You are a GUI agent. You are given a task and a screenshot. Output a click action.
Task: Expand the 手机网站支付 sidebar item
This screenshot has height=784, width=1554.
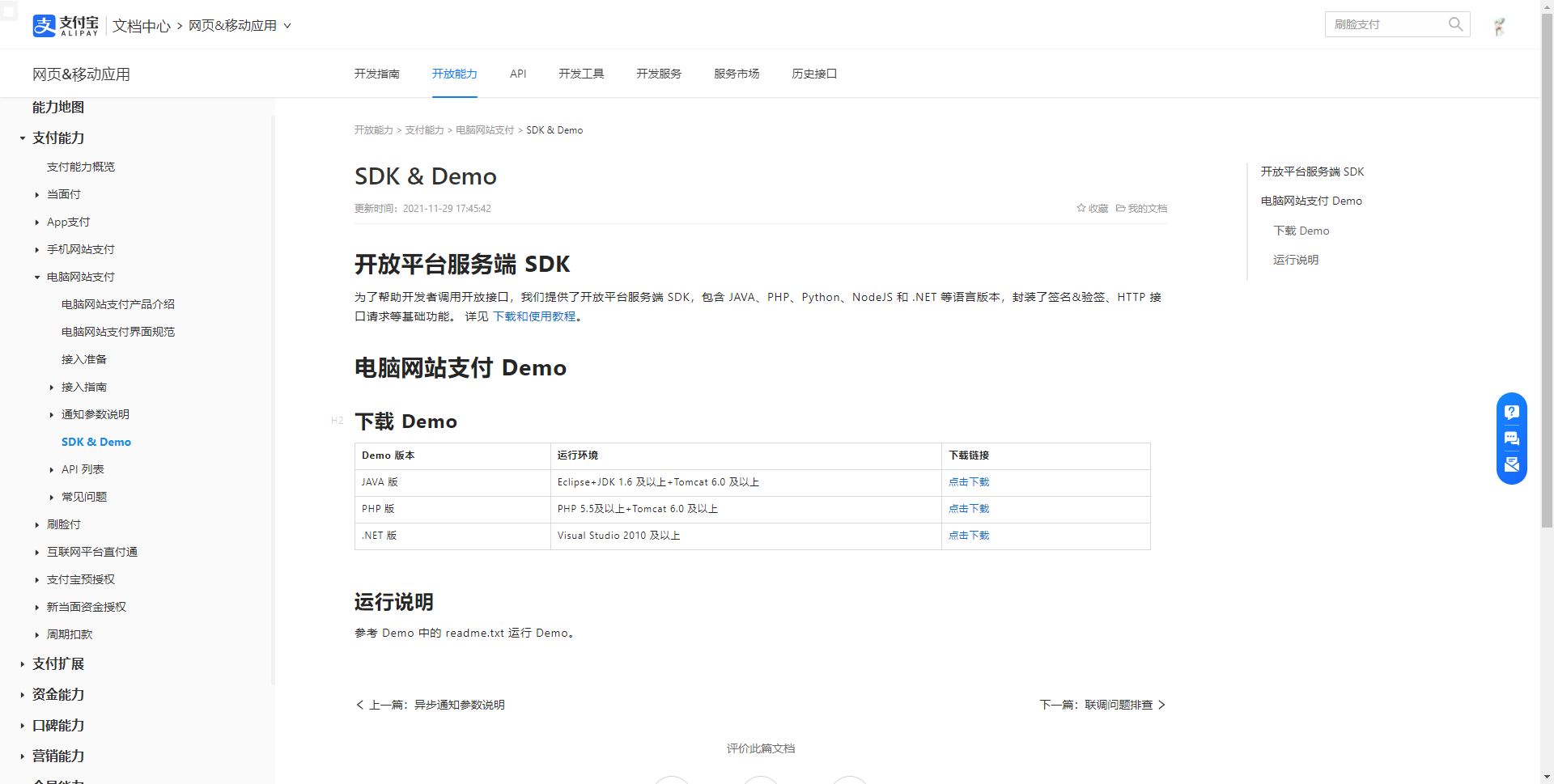point(37,250)
